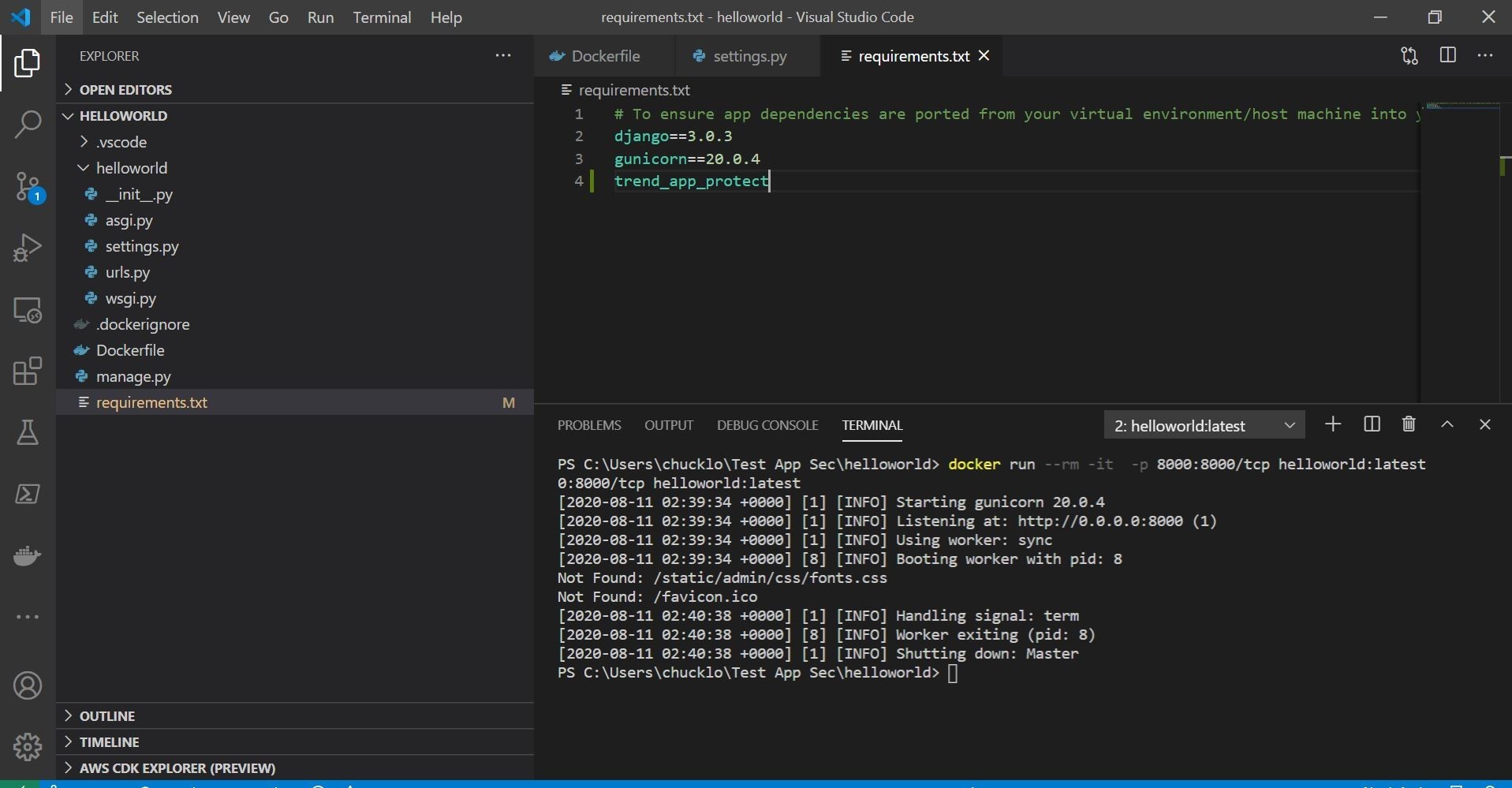Open the Manage gear menu
The width and height of the screenshot is (1512, 788).
coord(28,746)
